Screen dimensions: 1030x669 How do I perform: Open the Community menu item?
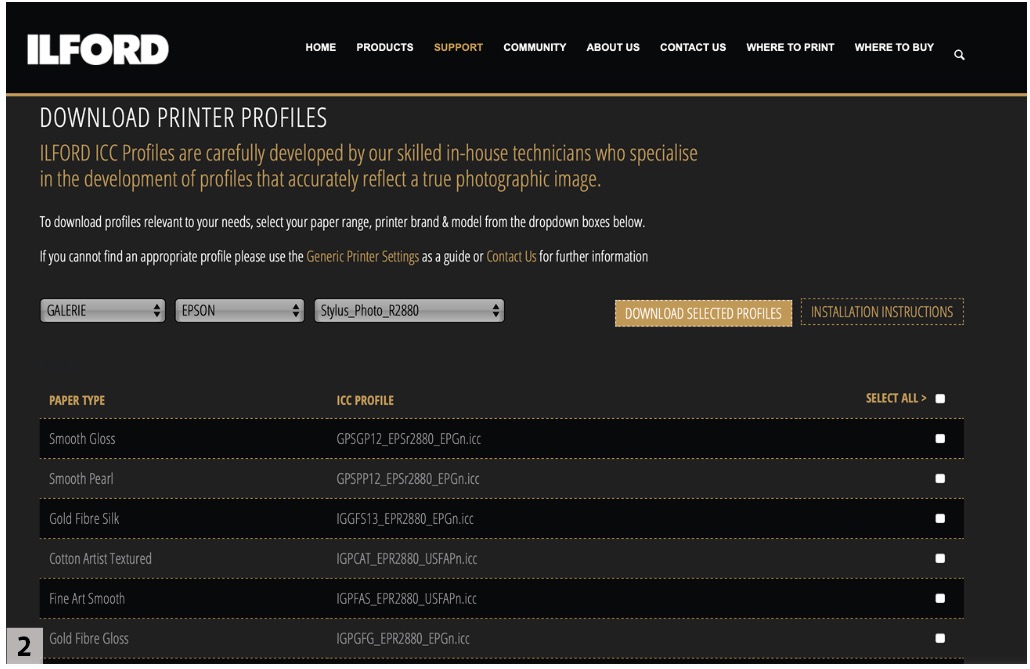point(535,47)
